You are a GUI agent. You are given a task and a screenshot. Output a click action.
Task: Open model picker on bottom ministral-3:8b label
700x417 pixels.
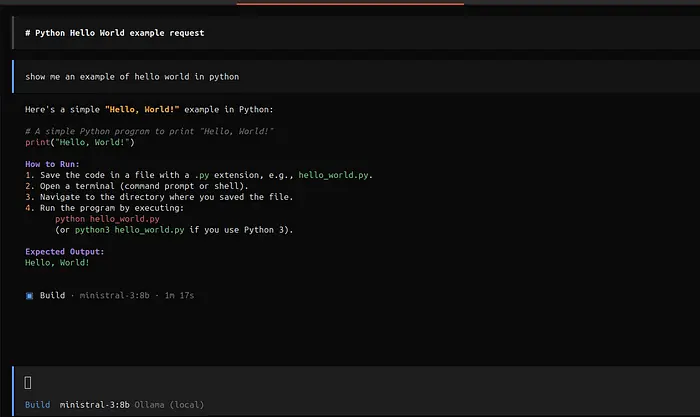point(94,404)
